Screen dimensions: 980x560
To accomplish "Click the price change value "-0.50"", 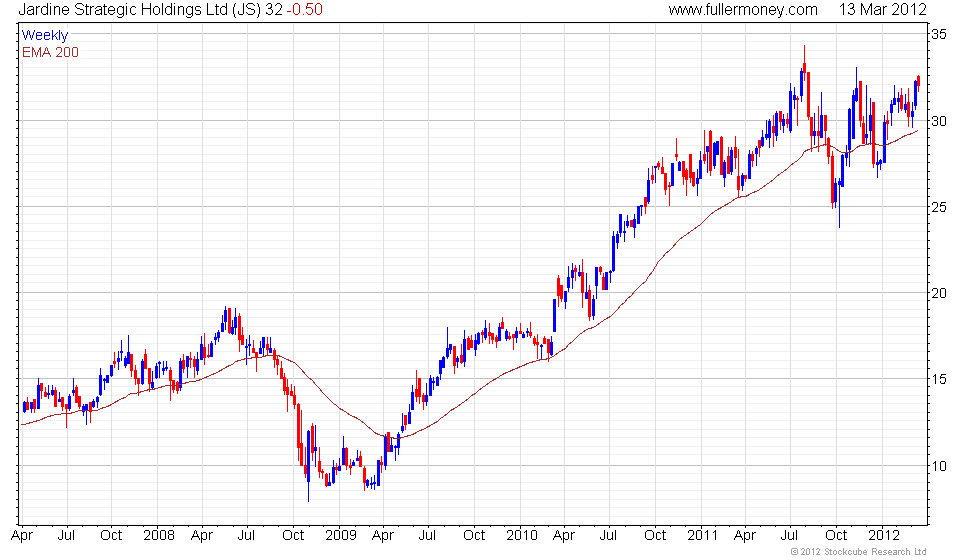I will click(x=304, y=9).
